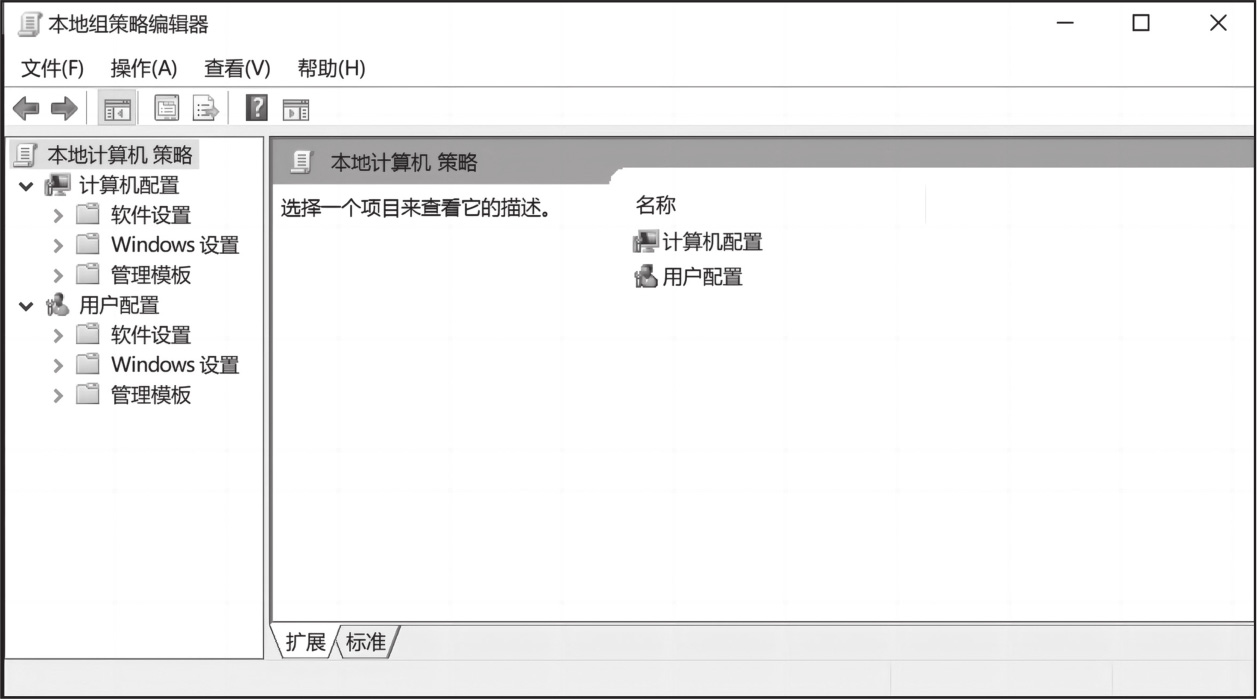
Task: Open Help via question mark icon
Action: pyautogui.click(x=256, y=108)
